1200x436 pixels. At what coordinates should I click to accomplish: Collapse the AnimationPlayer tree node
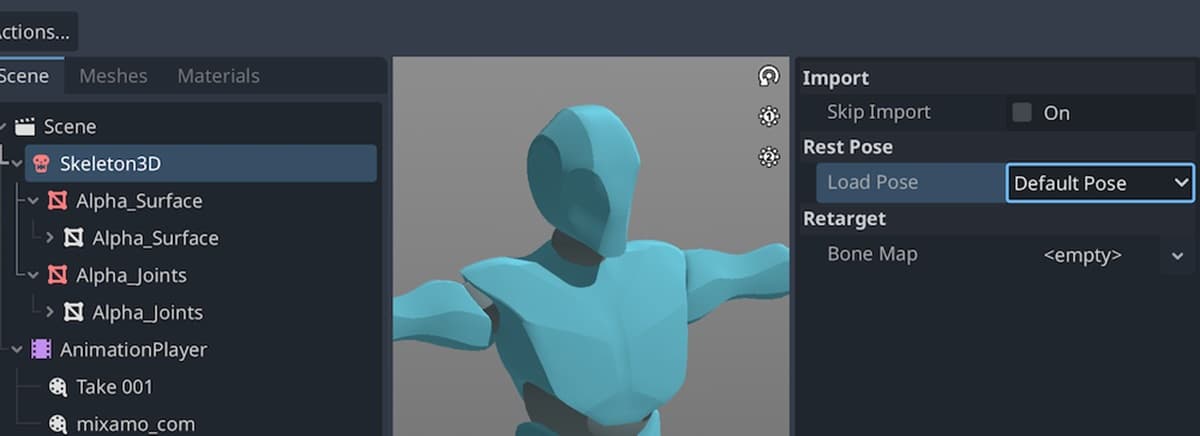pos(17,350)
